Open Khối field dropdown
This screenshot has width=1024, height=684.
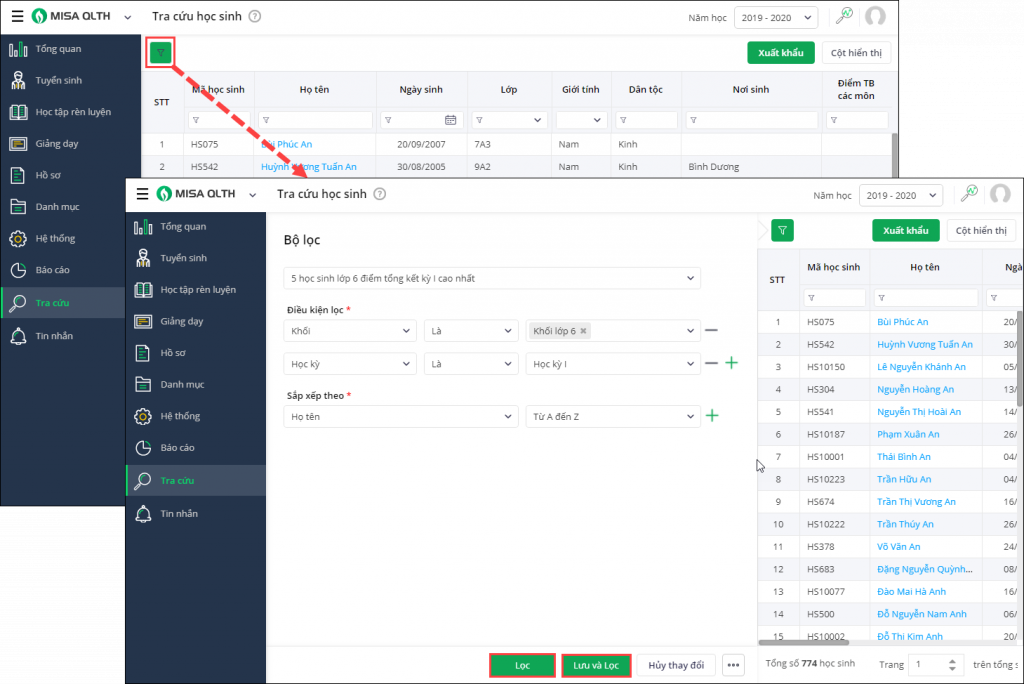[350, 331]
